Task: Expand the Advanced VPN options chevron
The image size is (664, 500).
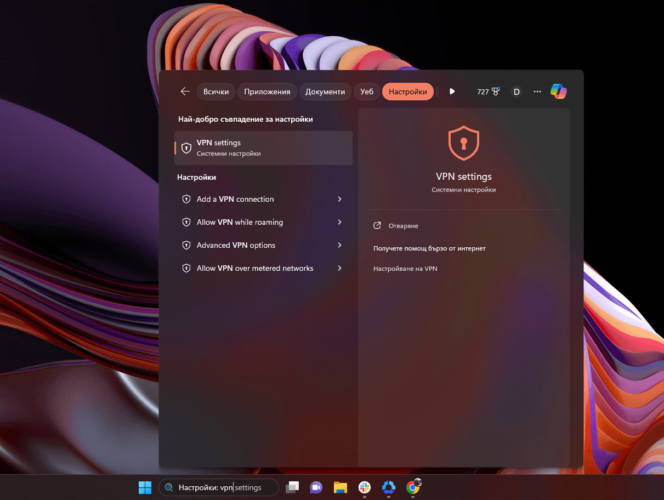Action: point(340,245)
